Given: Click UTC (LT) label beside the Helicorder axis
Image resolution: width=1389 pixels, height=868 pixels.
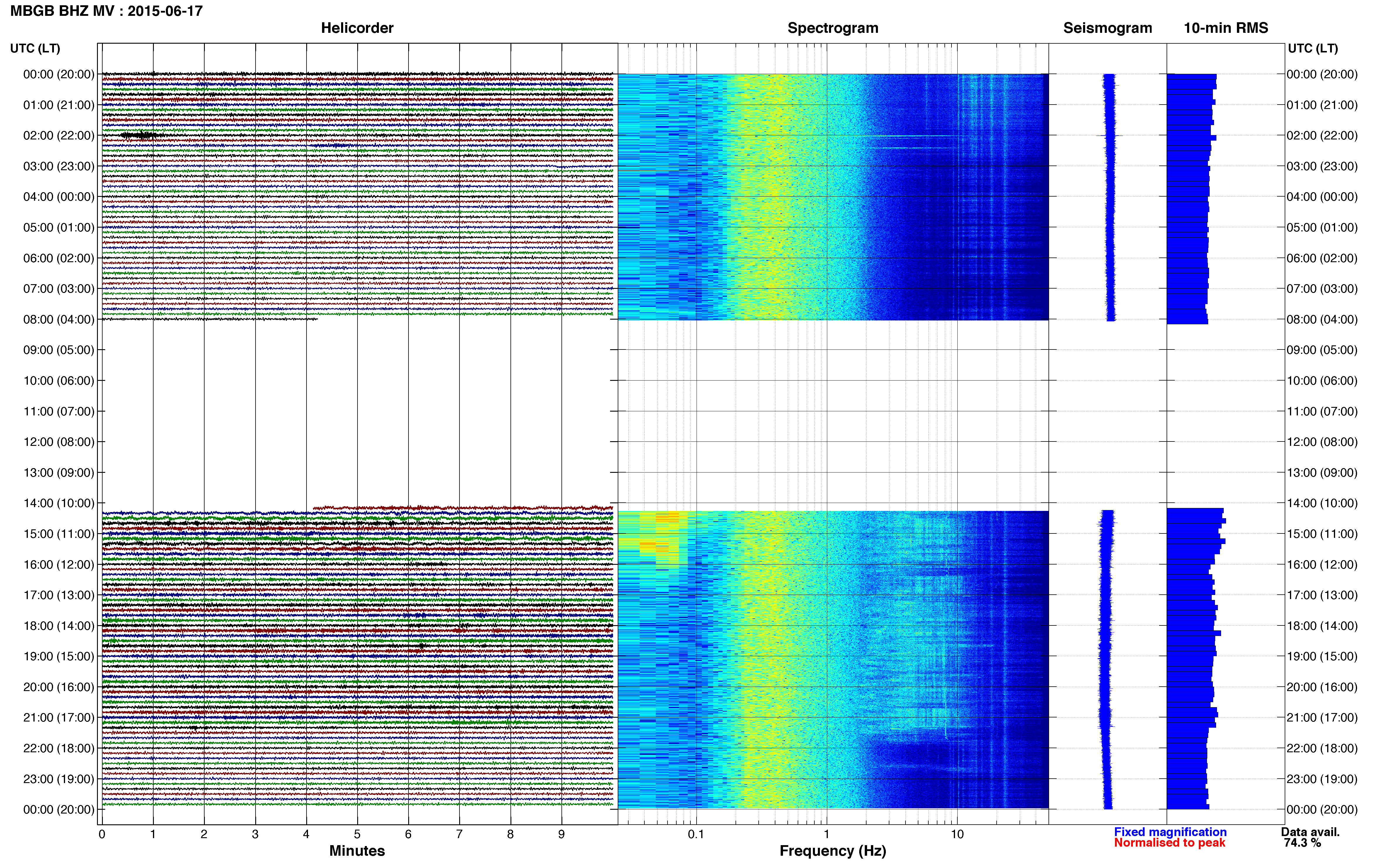Looking at the screenshot, I should click(35, 48).
